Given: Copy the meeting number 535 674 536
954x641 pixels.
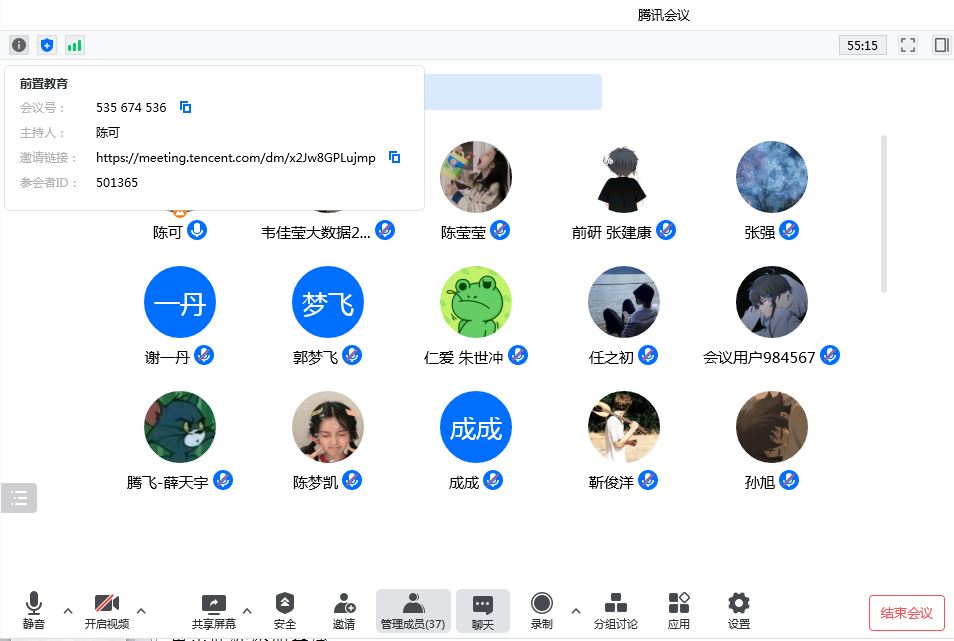Looking at the screenshot, I should (185, 107).
